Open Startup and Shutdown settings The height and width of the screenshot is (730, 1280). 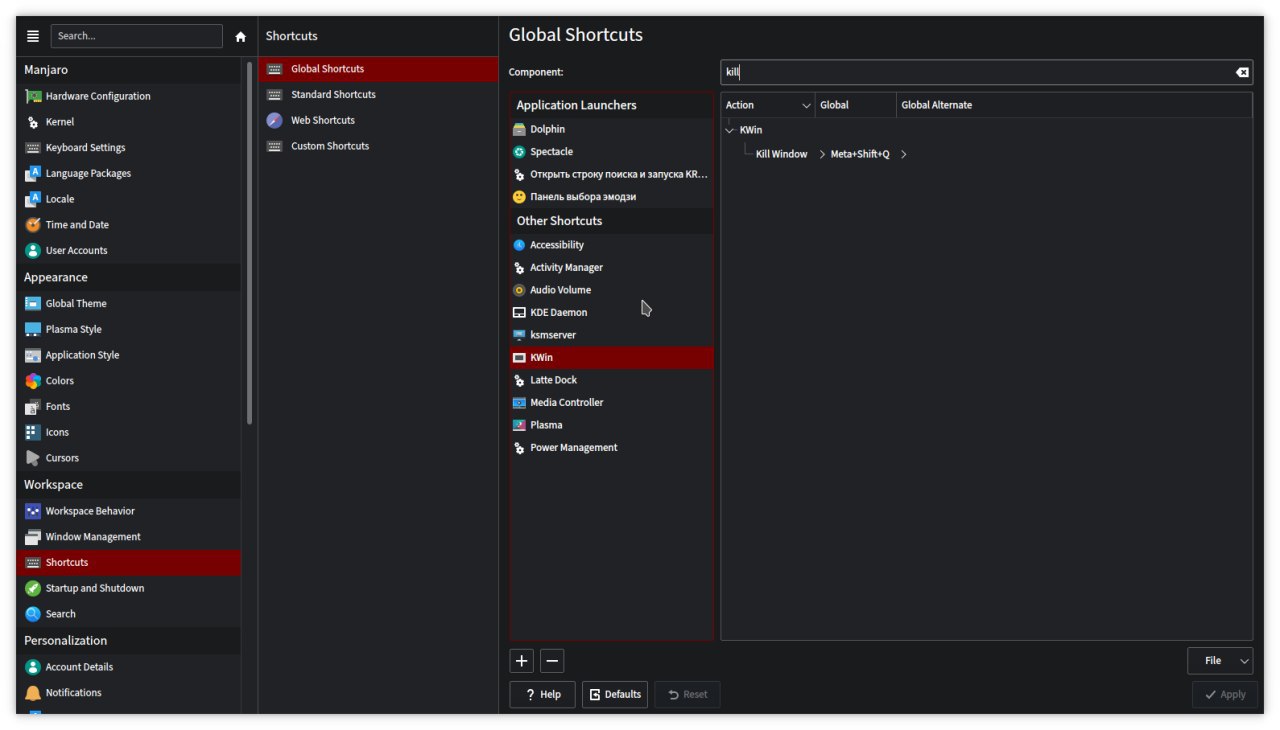128,588
